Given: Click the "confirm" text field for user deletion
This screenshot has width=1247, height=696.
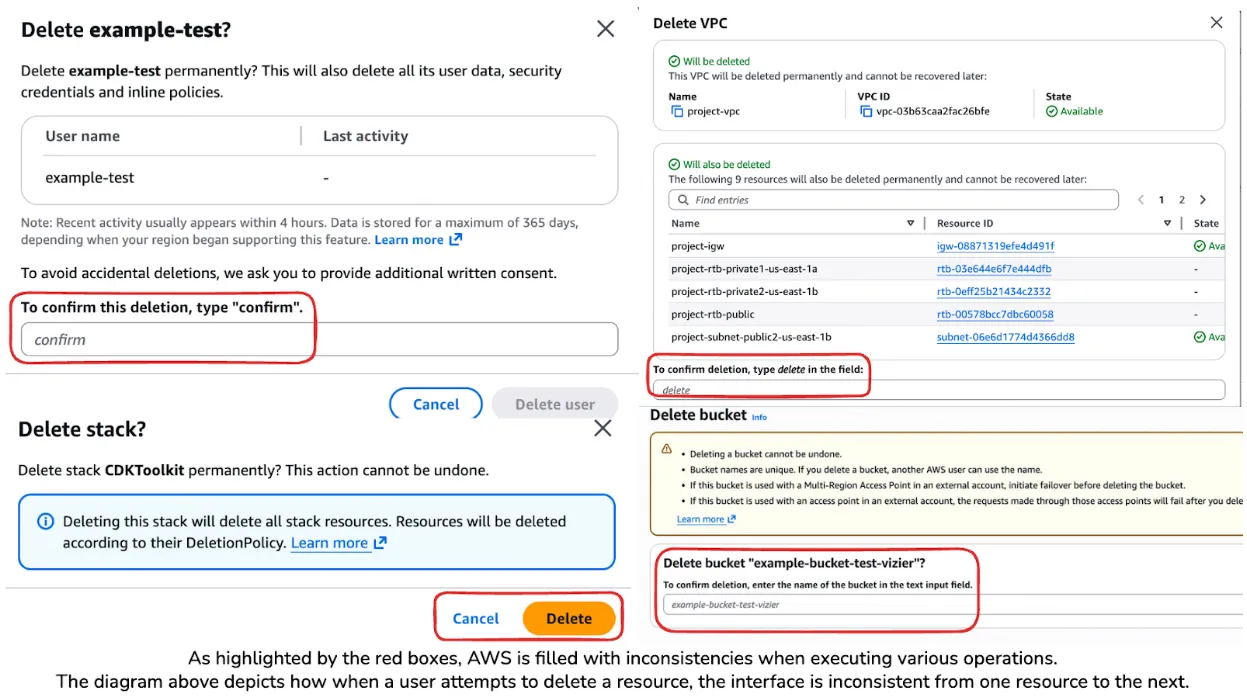Looking at the screenshot, I should coord(319,340).
